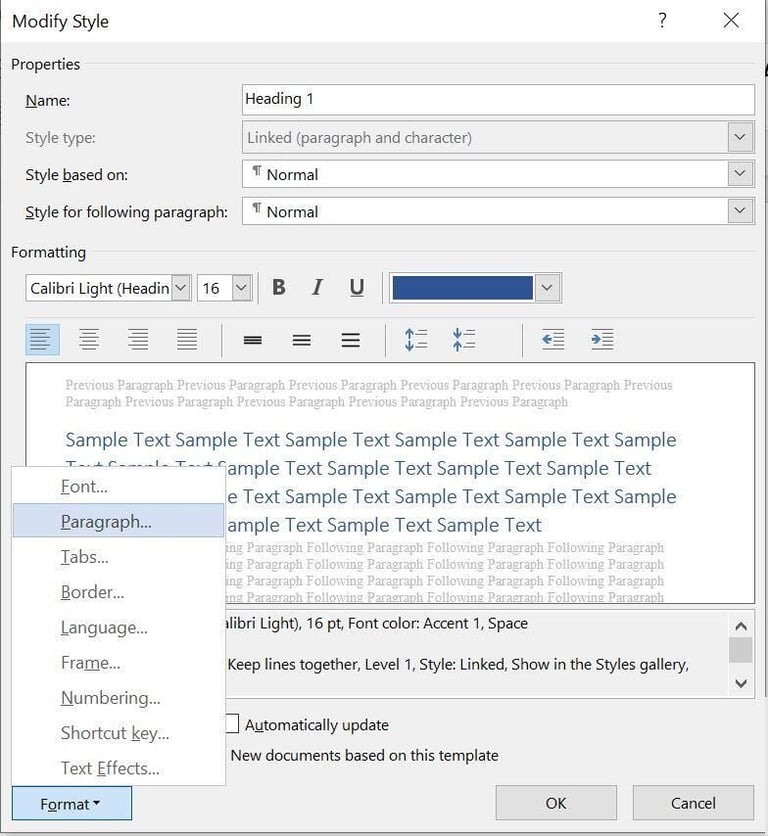Image resolution: width=768 pixels, height=836 pixels.
Task: Select double line spacing icon
Action: (x=350, y=340)
